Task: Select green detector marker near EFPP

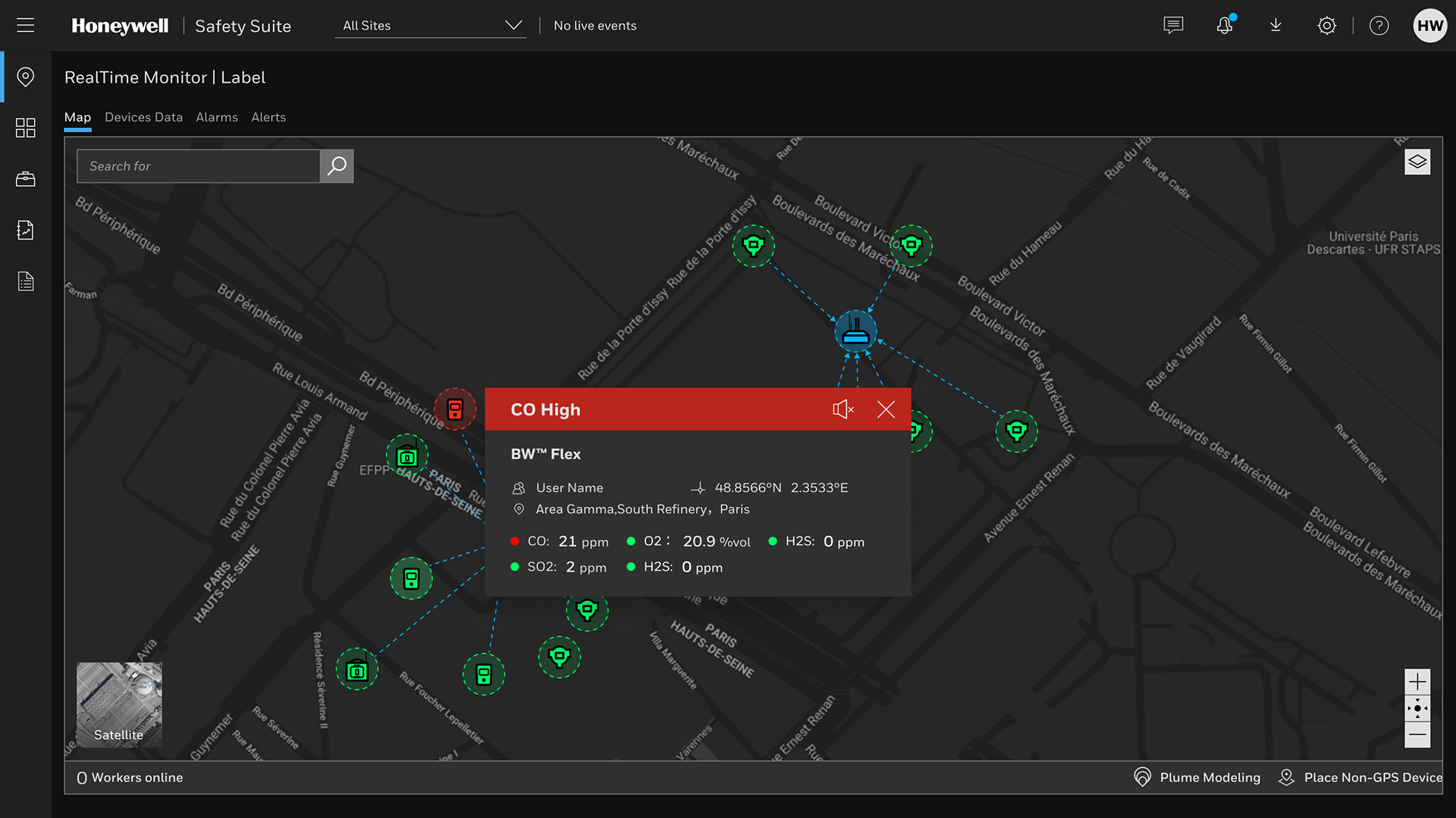Action: 407,456
